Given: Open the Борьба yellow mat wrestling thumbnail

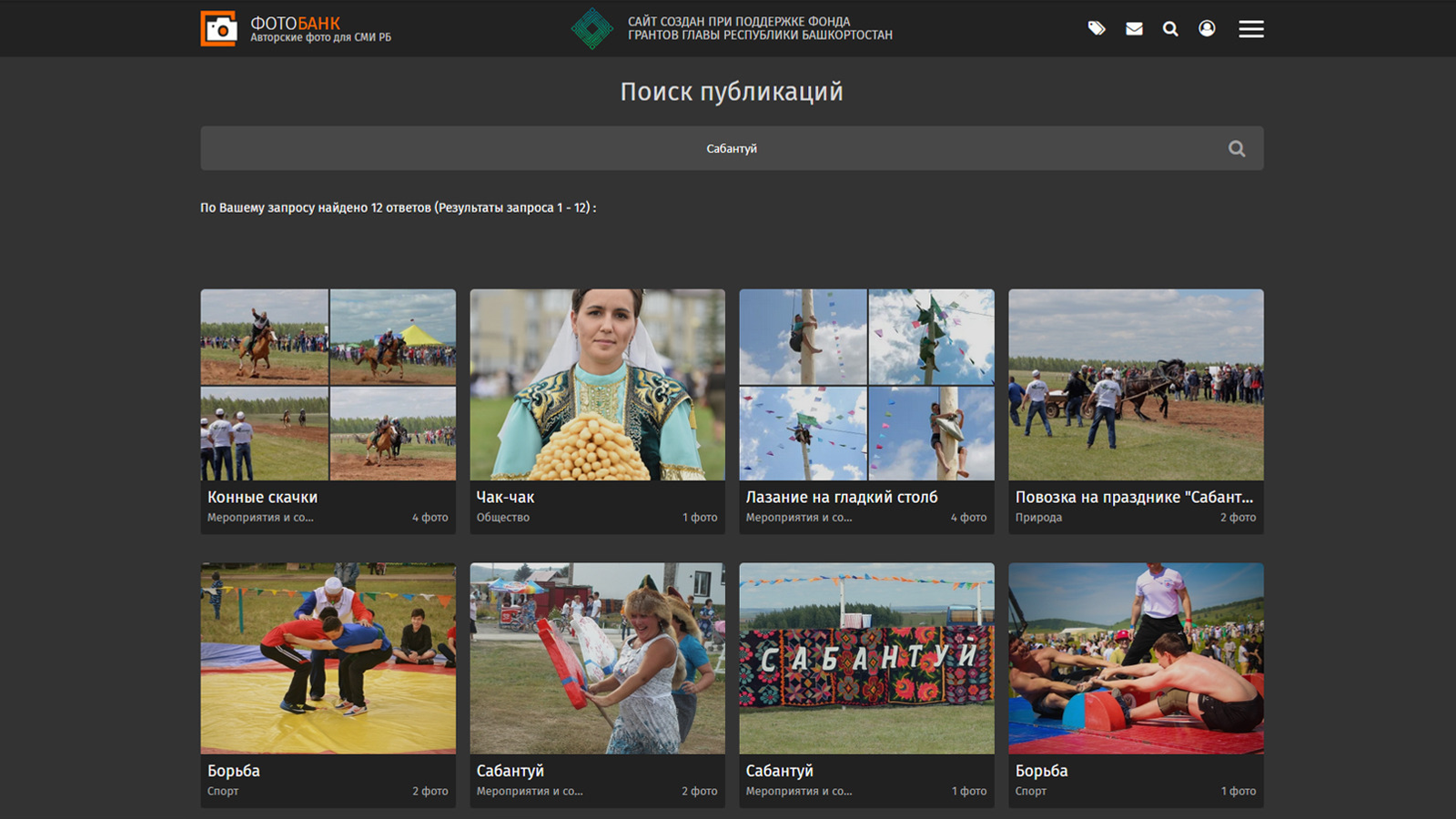Looking at the screenshot, I should [328, 658].
